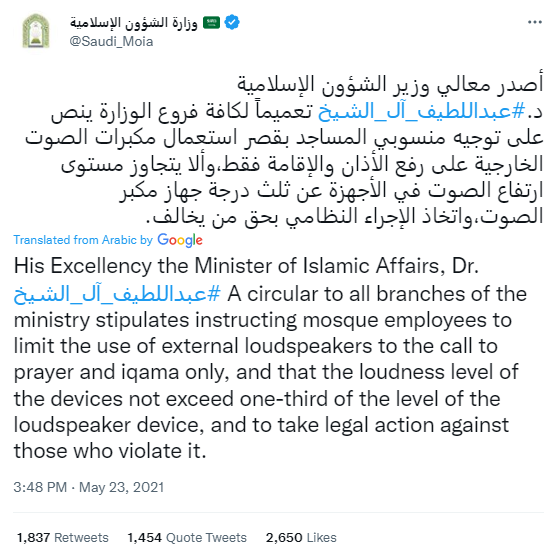View the 2,650 Likes list
Screen dimensions: 552x551
point(301,538)
